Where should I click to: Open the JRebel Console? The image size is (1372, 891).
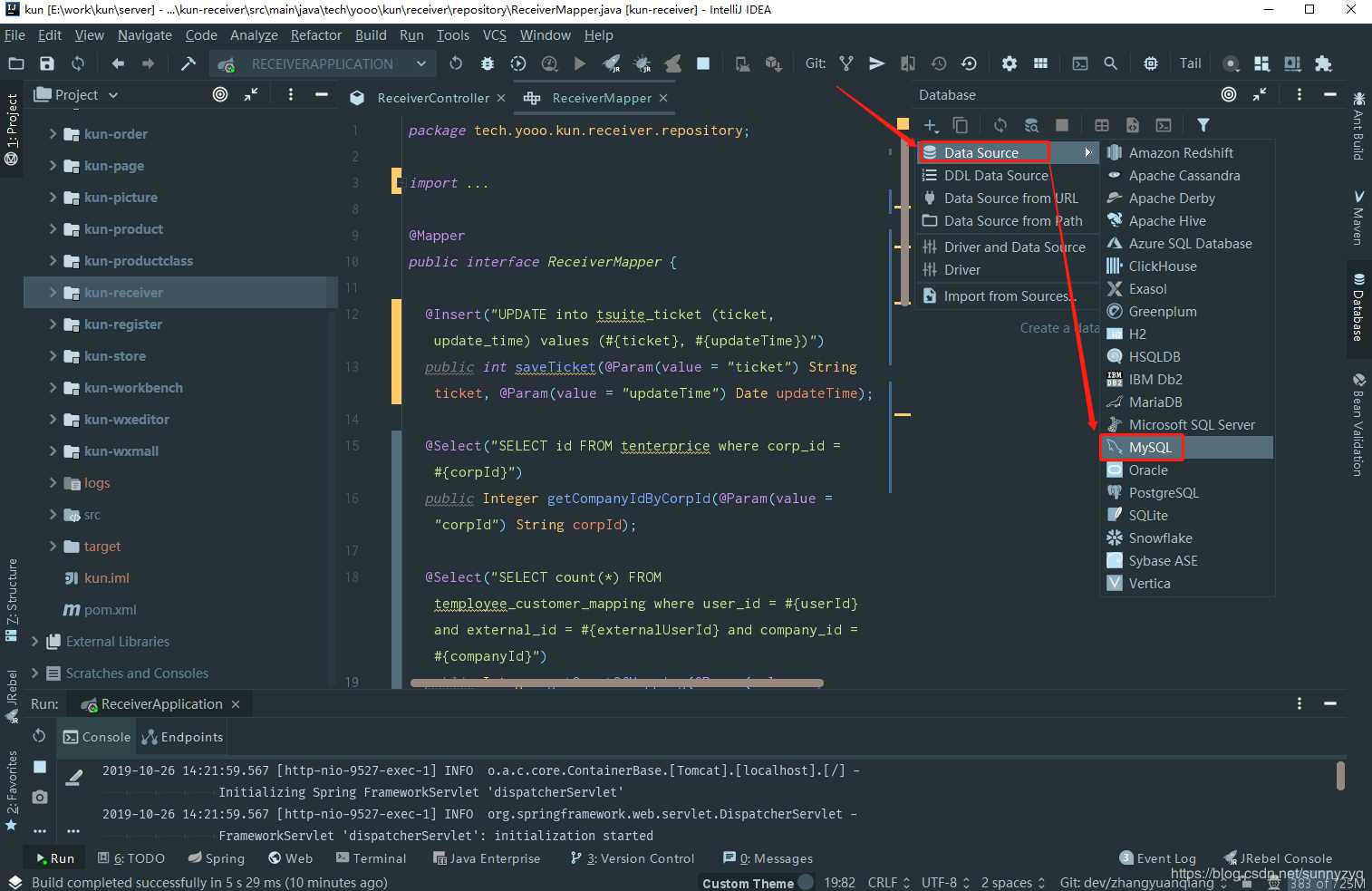(x=1278, y=858)
